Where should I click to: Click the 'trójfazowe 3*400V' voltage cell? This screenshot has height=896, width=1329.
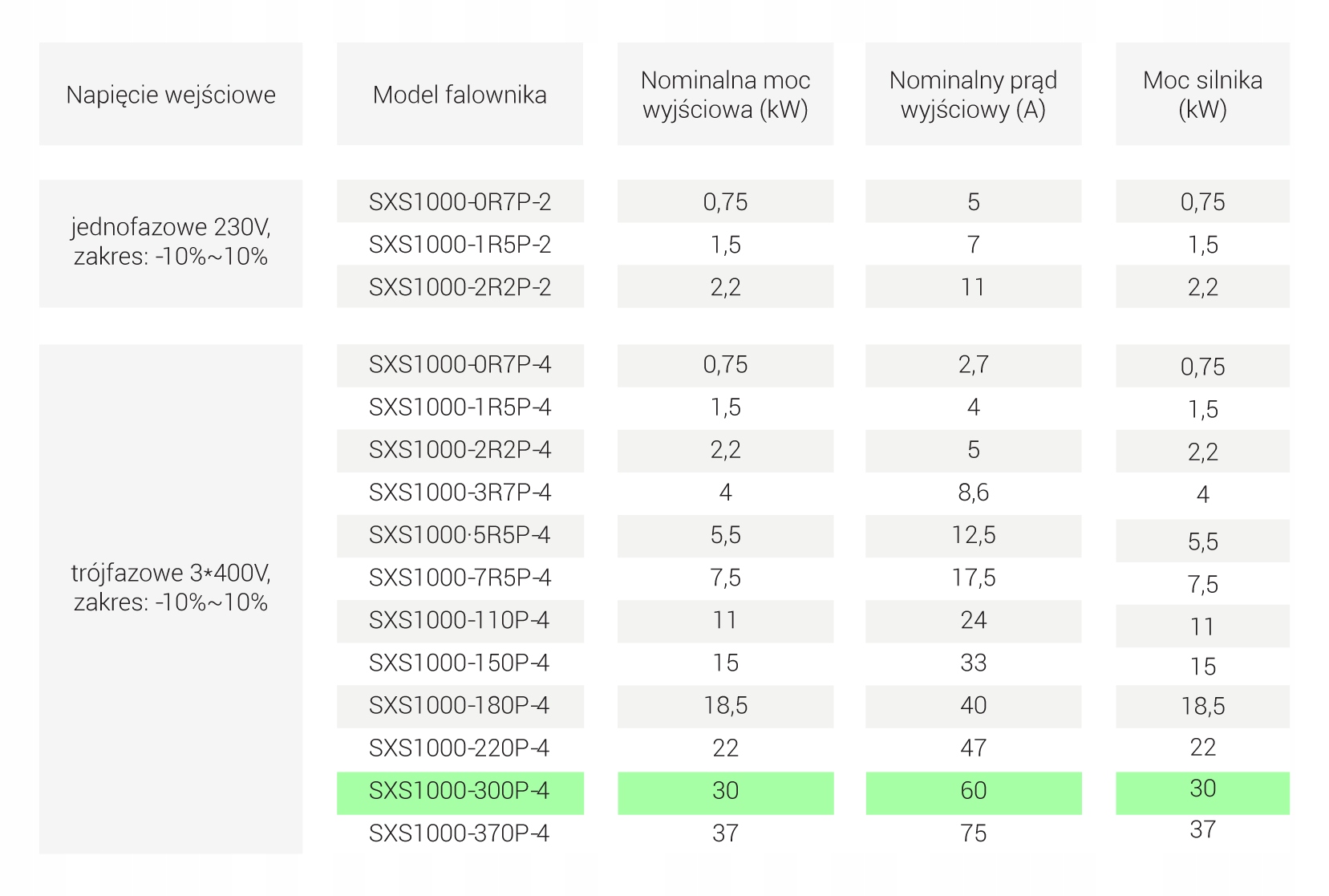(x=170, y=588)
